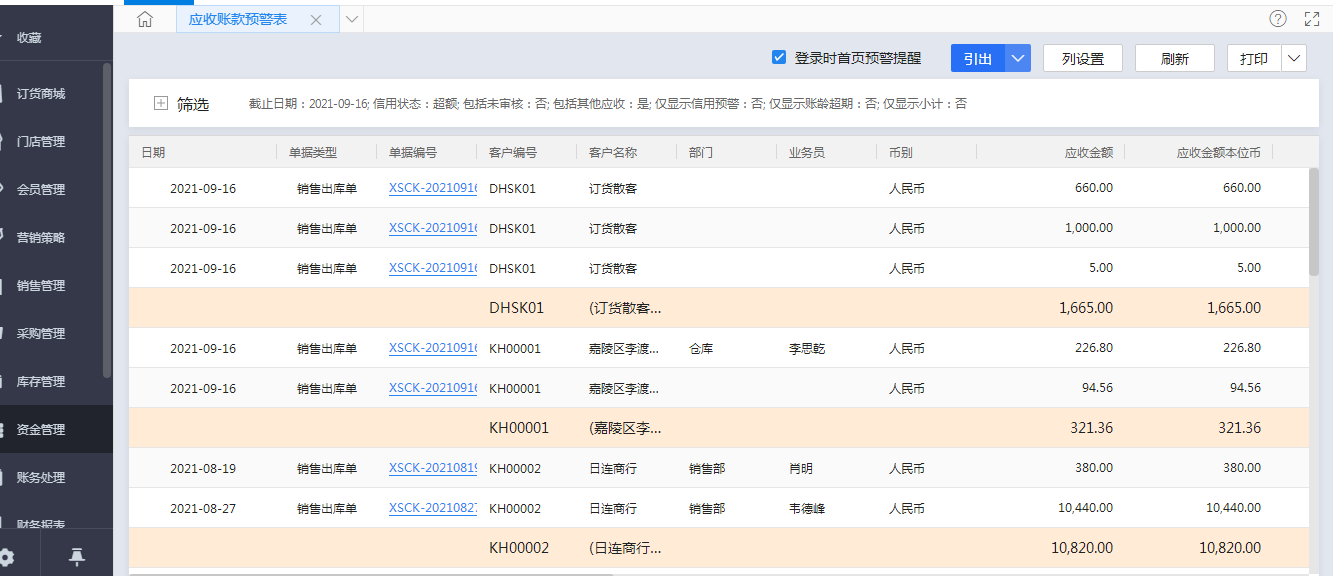Click the table vertical scrollbar

[1313, 222]
